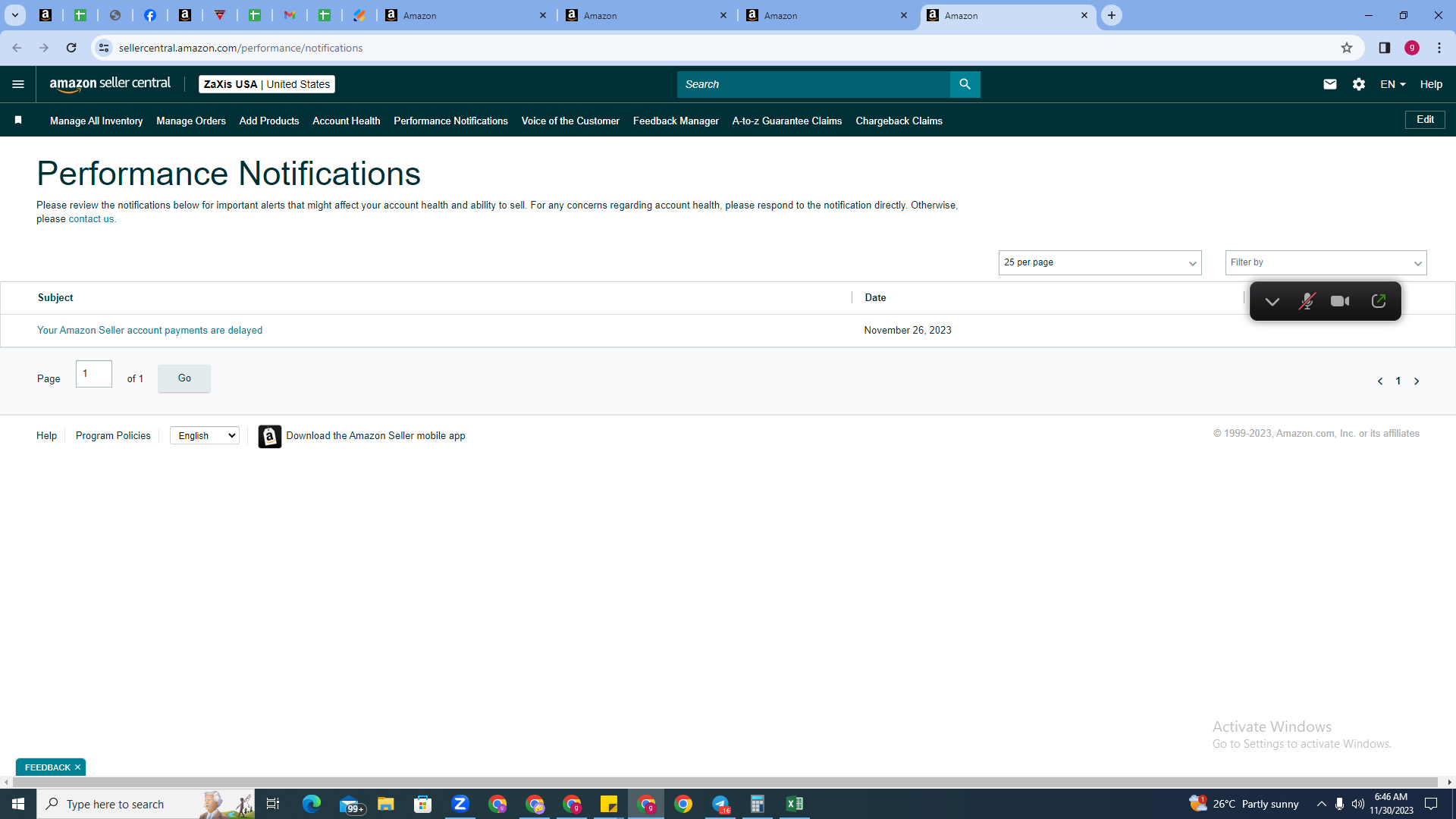This screenshot has width=1456, height=819.
Task: Open ZaXis USA United States marketplace switcher
Action: 267,84
